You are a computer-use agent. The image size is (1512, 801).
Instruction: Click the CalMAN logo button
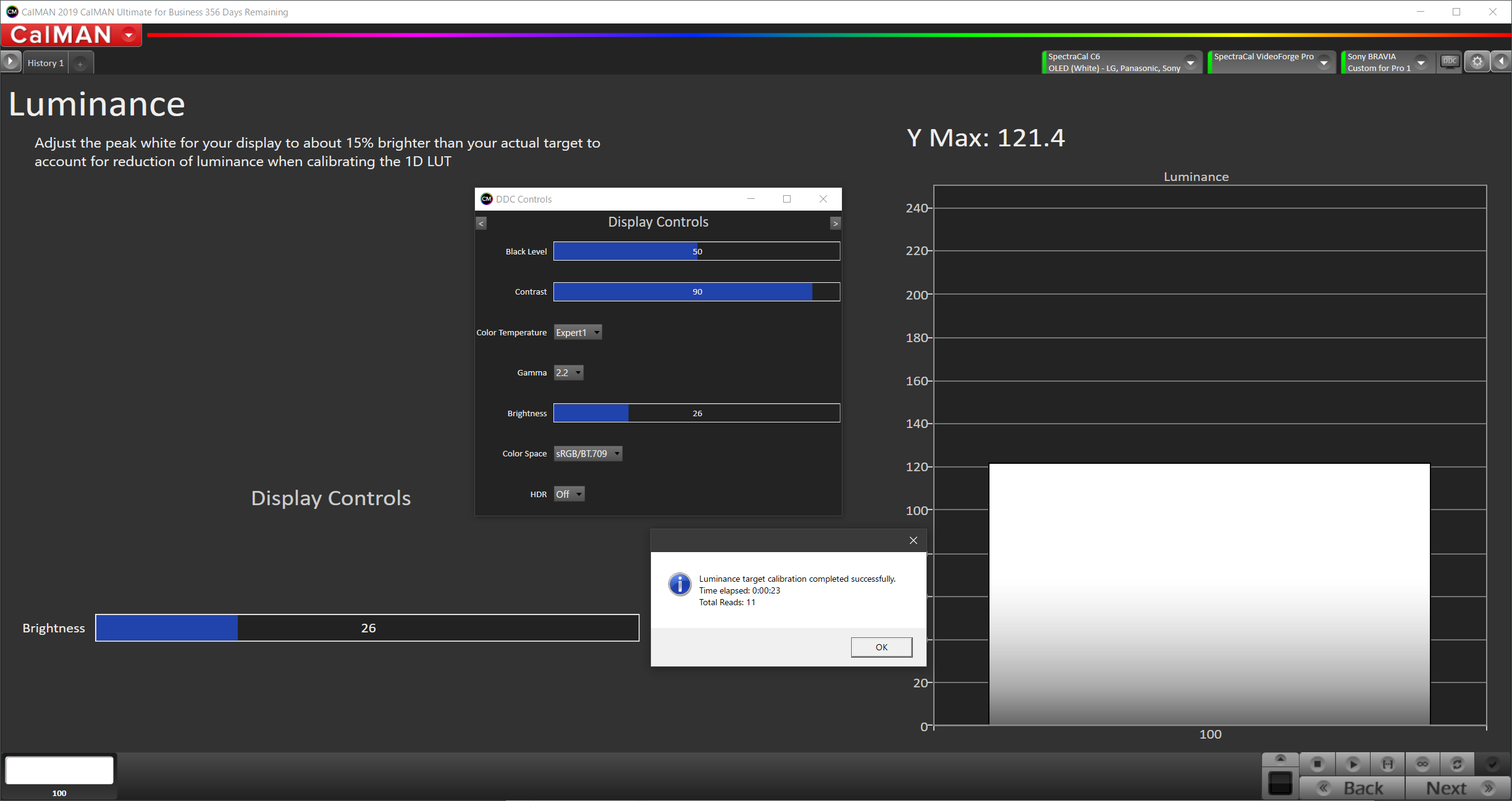(71, 35)
